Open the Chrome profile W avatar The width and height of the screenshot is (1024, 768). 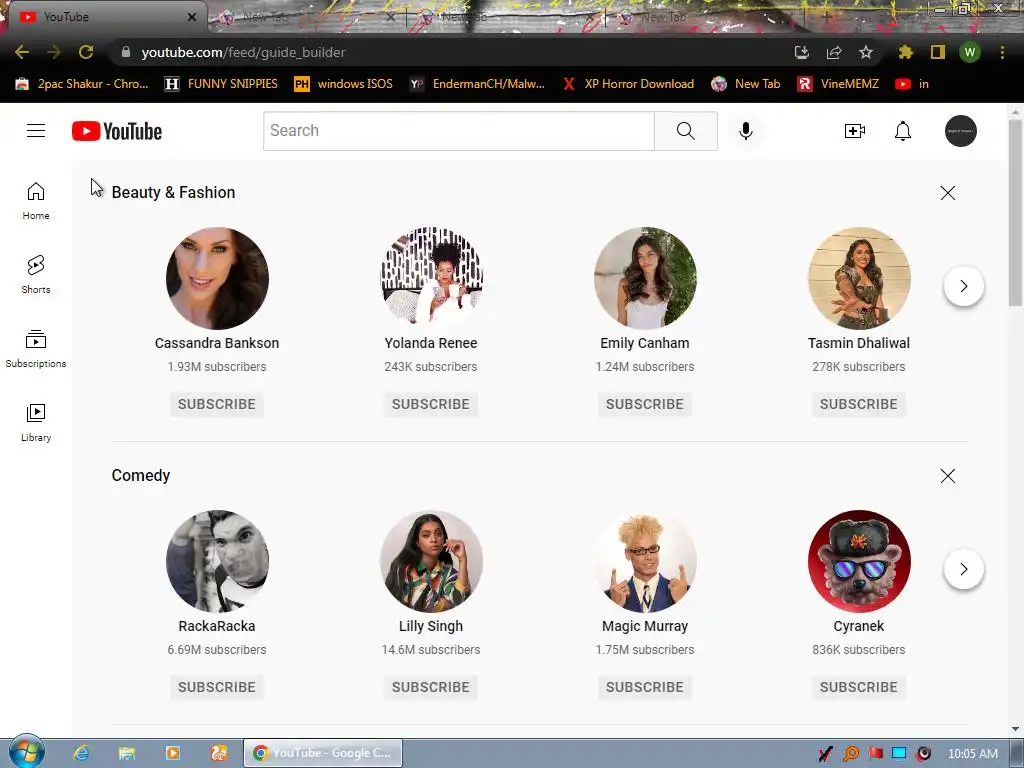click(x=970, y=52)
